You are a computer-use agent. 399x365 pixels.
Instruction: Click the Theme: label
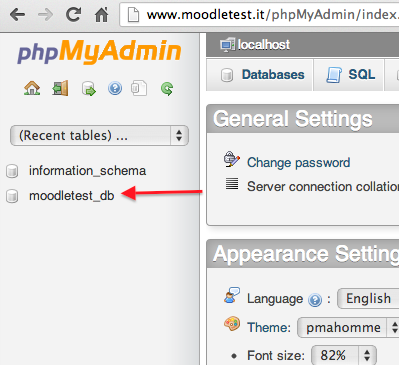click(x=269, y=327)
